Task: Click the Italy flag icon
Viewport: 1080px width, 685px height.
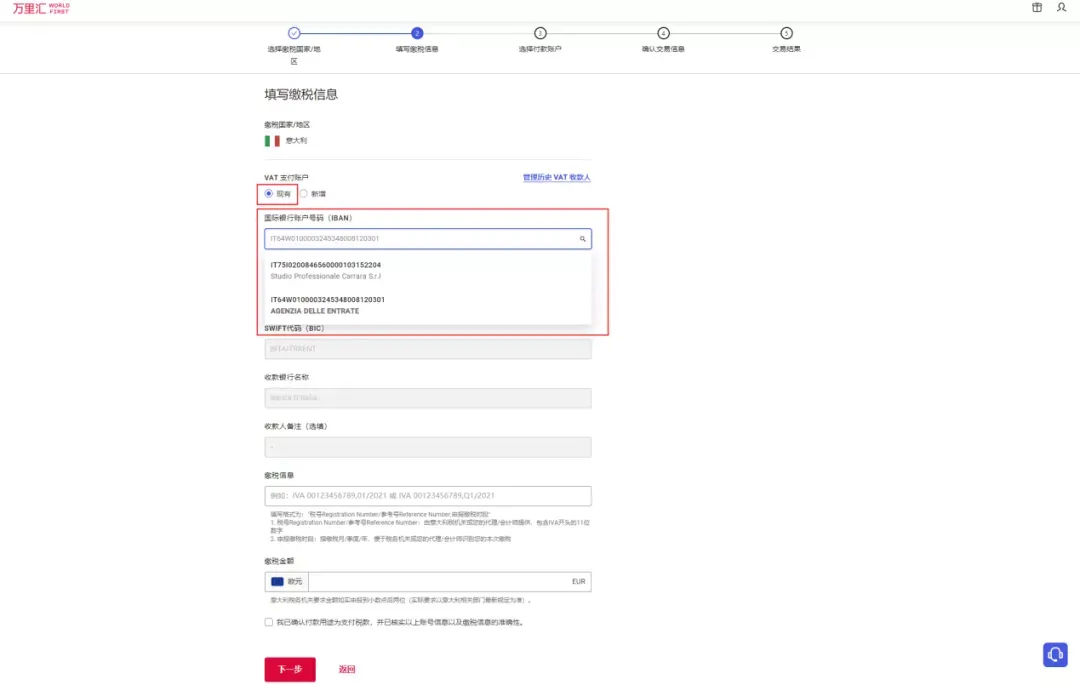Action: [272, 141]
